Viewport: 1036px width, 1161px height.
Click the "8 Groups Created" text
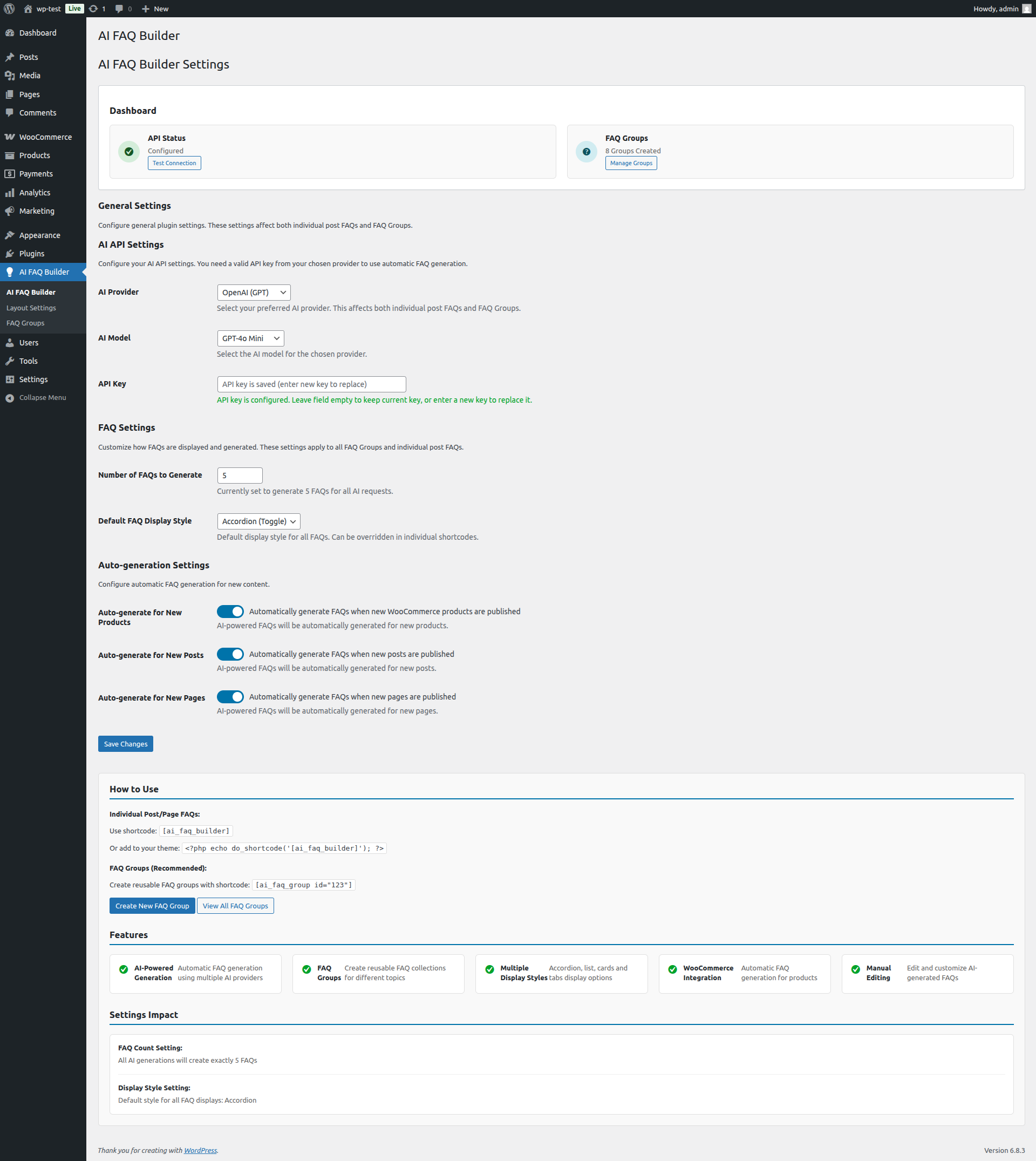(633, 151)
